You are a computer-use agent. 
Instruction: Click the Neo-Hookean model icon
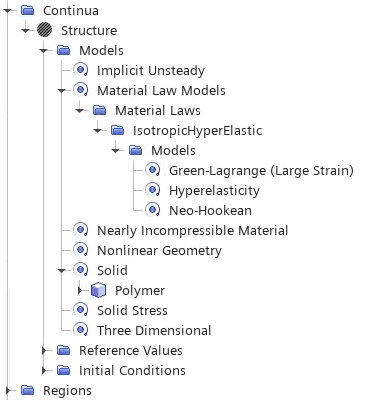point(153,210)
